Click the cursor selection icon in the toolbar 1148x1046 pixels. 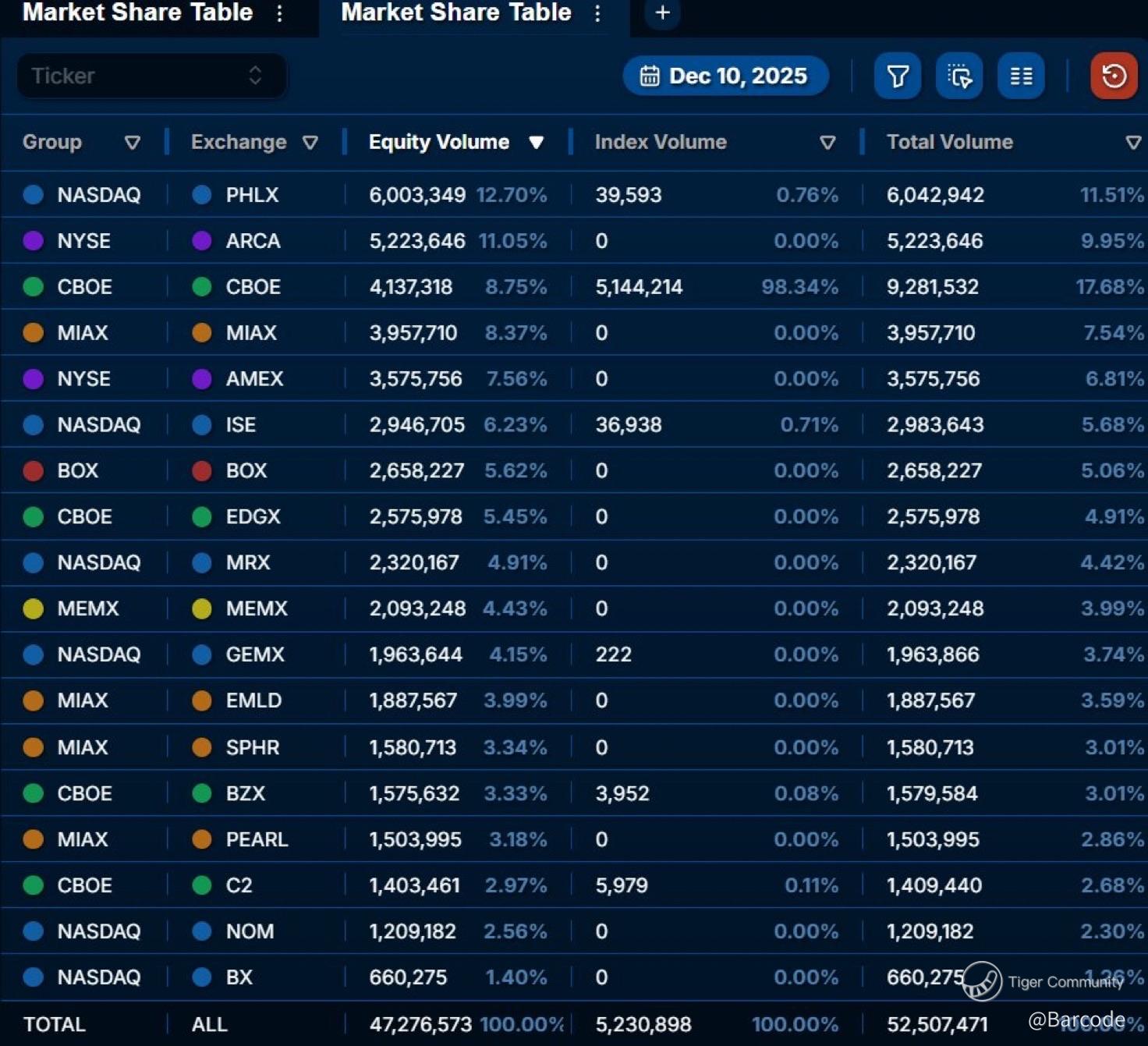(959, 76)
